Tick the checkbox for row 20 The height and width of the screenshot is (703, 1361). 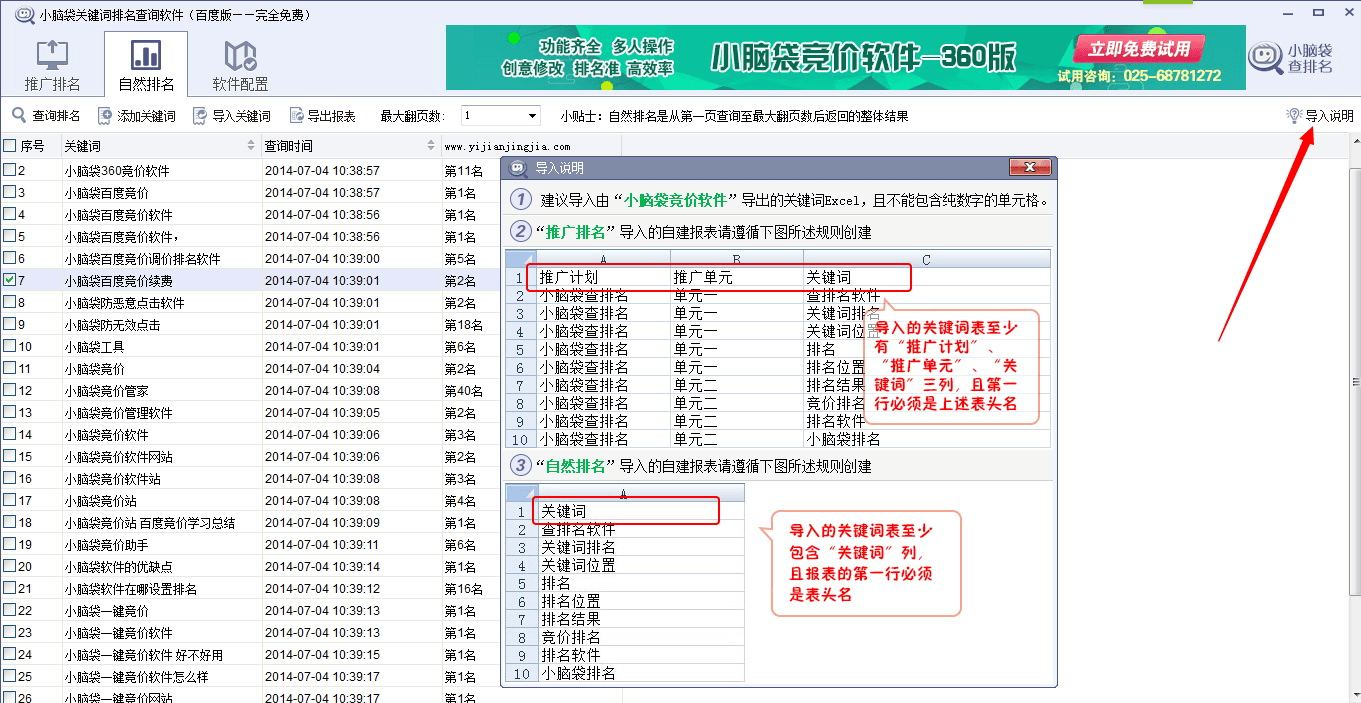[10, 567]
